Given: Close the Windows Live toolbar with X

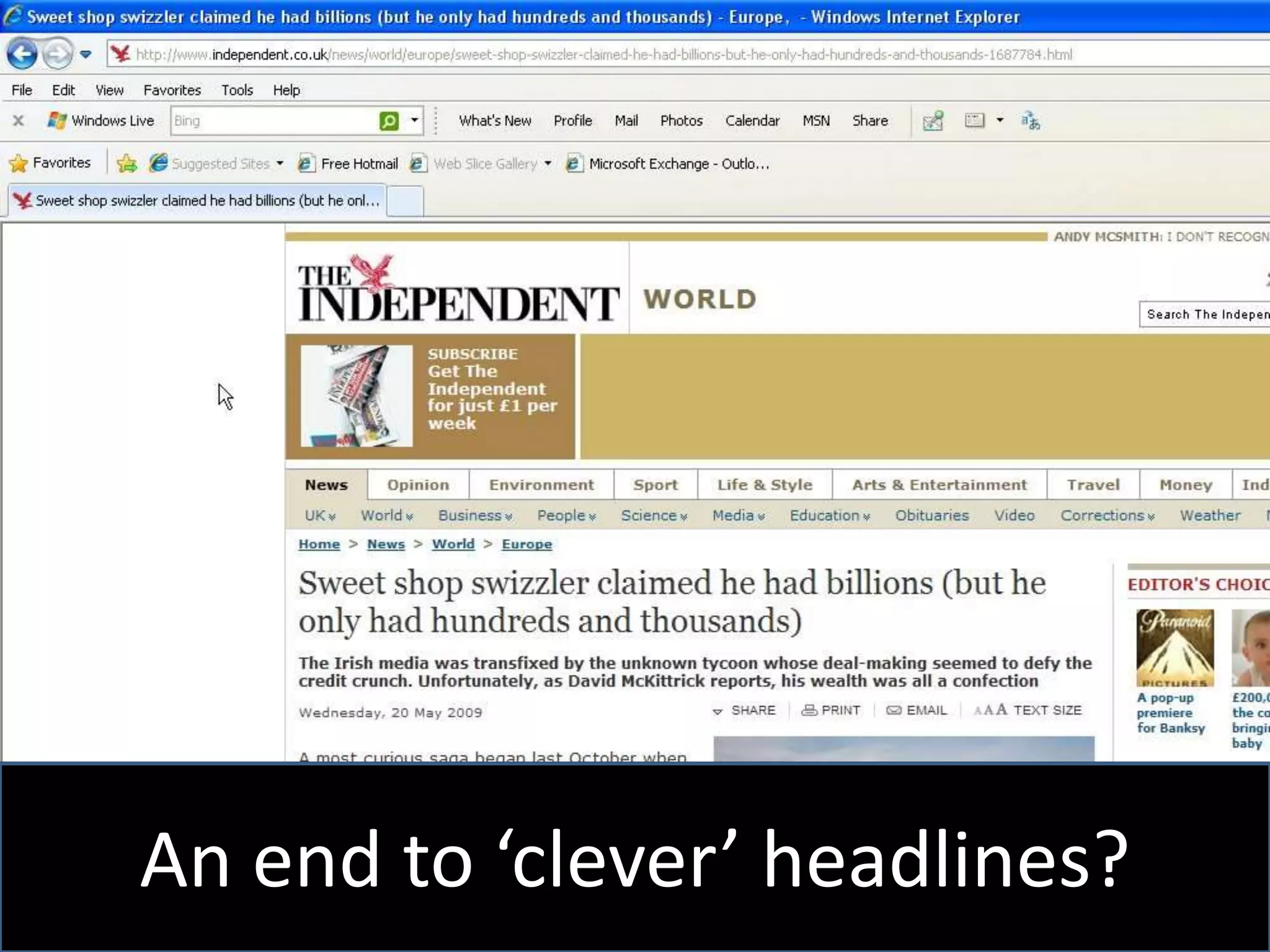Looking at the screenshot, I should click(x=19, y=121).
